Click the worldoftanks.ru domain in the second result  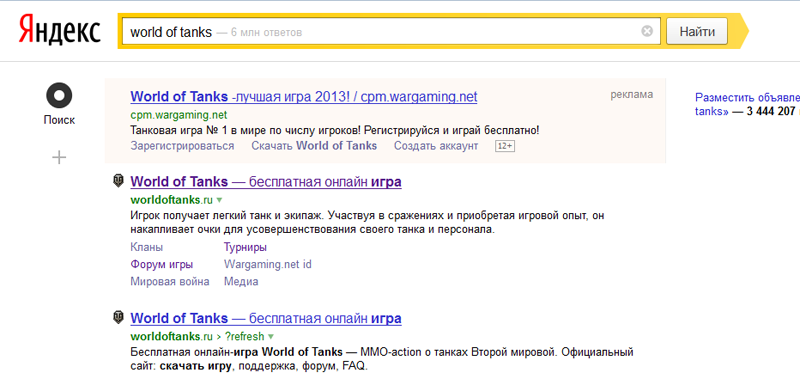click(171, 337)
